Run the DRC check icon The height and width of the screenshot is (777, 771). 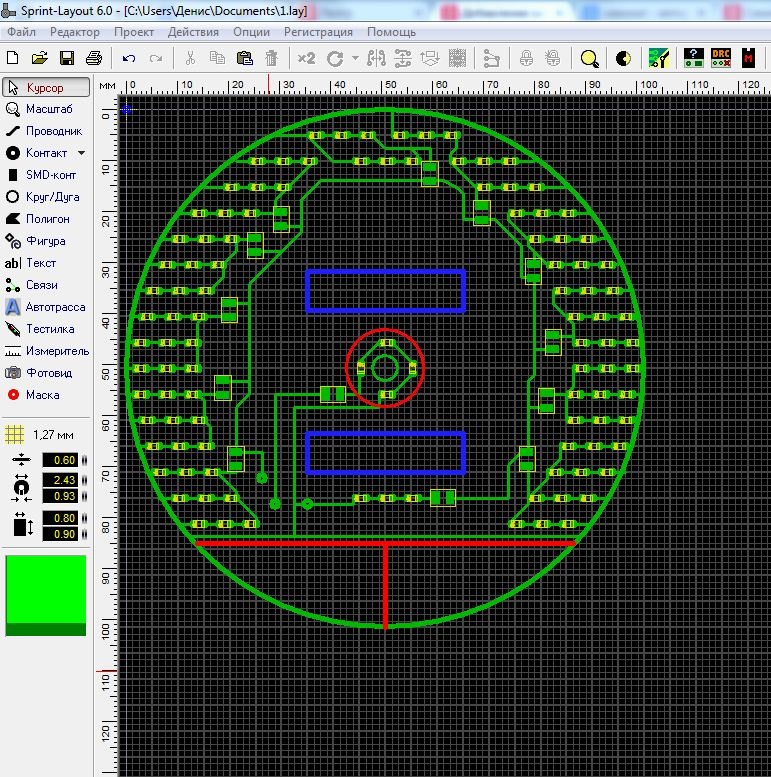[x=721, y=58]
